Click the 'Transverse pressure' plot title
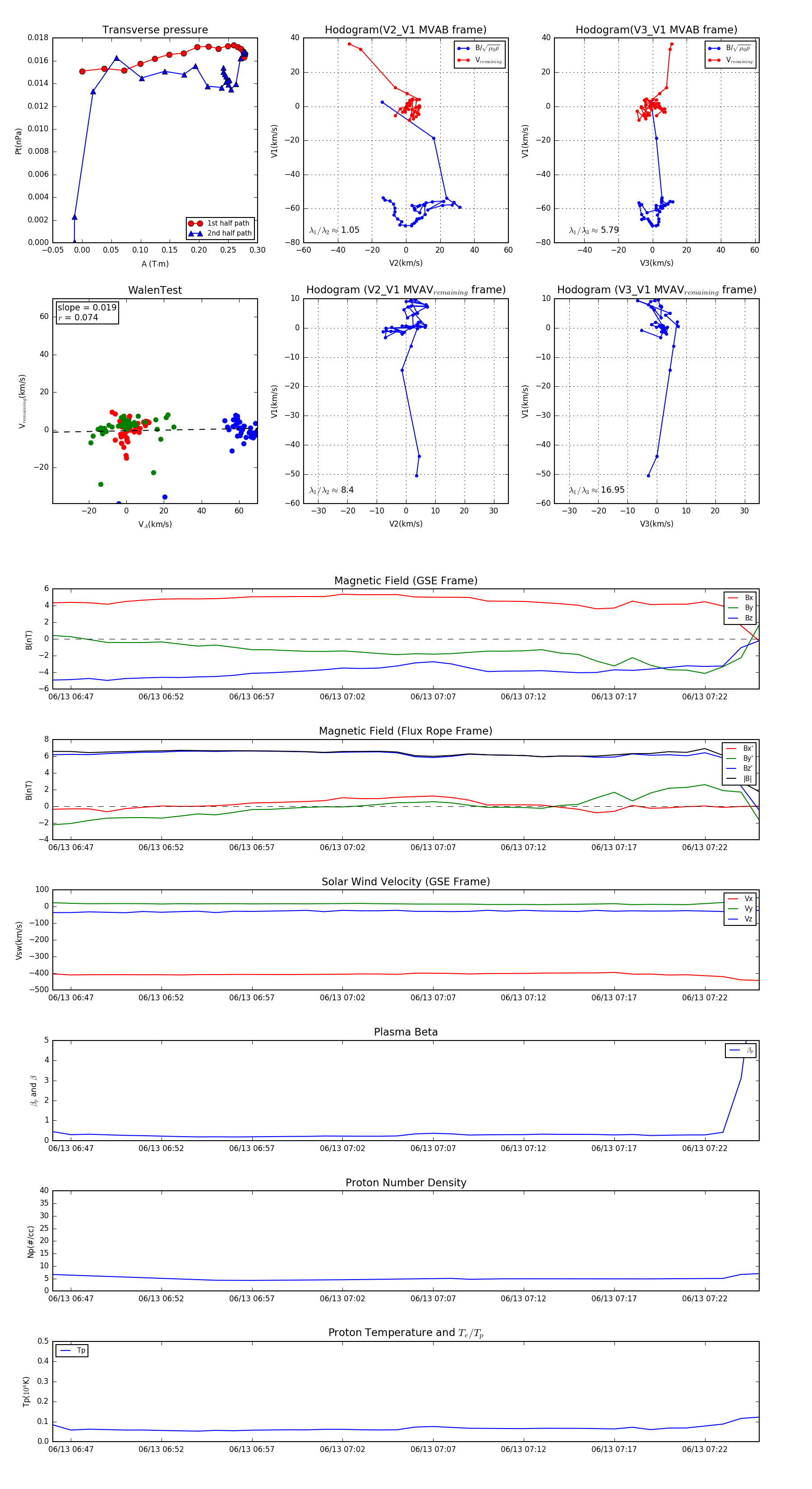 point(155,30)
